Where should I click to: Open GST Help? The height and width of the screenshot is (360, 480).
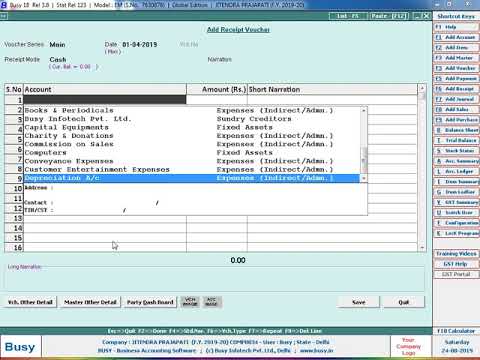pyautogui.click(x=456, y=264)
